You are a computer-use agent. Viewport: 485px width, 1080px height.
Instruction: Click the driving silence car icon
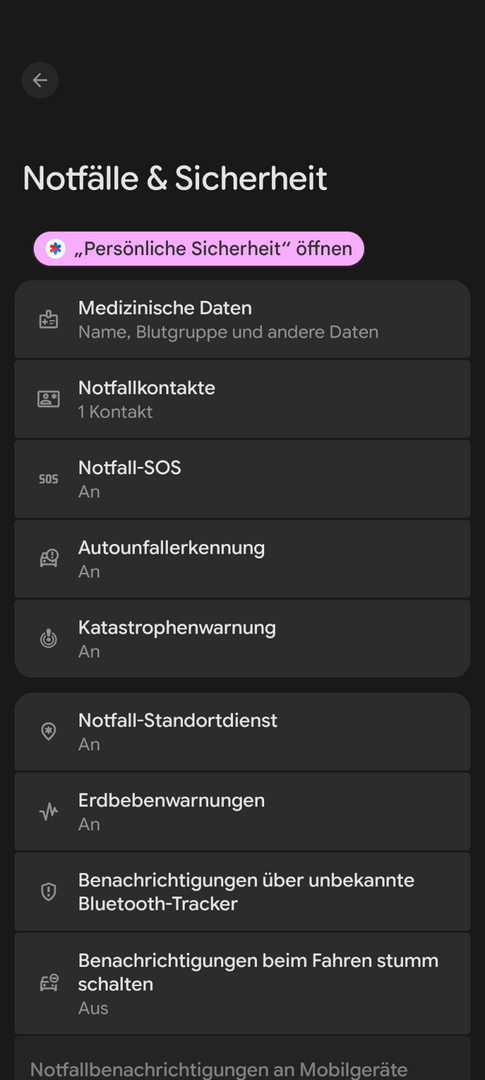tap(48, 983)
